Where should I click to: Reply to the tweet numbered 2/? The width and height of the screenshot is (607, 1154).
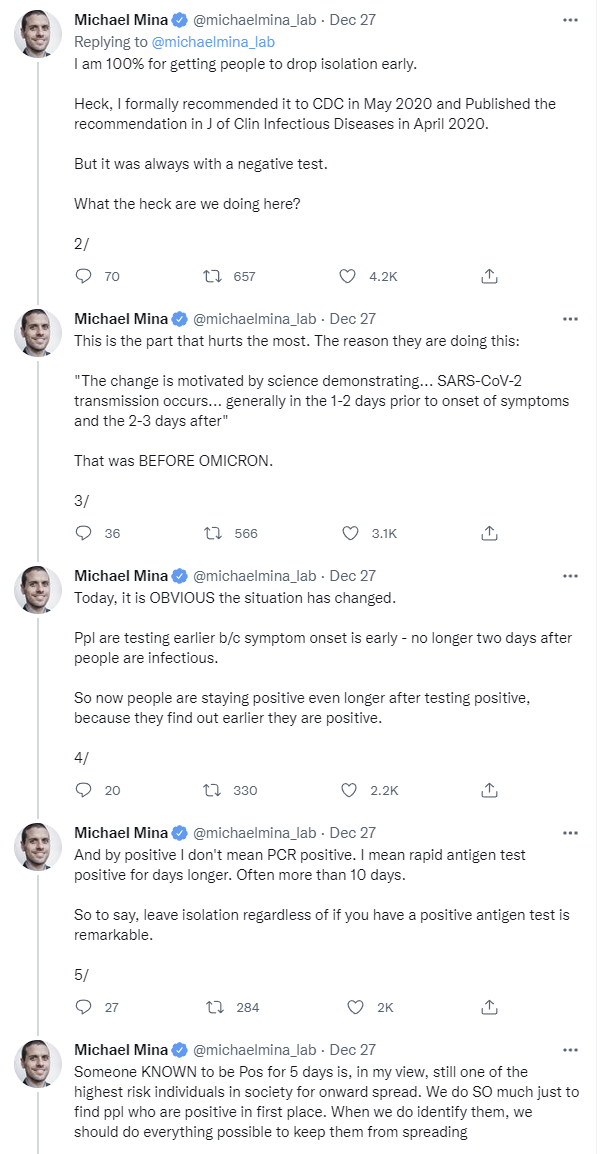[x=84, y=276]
